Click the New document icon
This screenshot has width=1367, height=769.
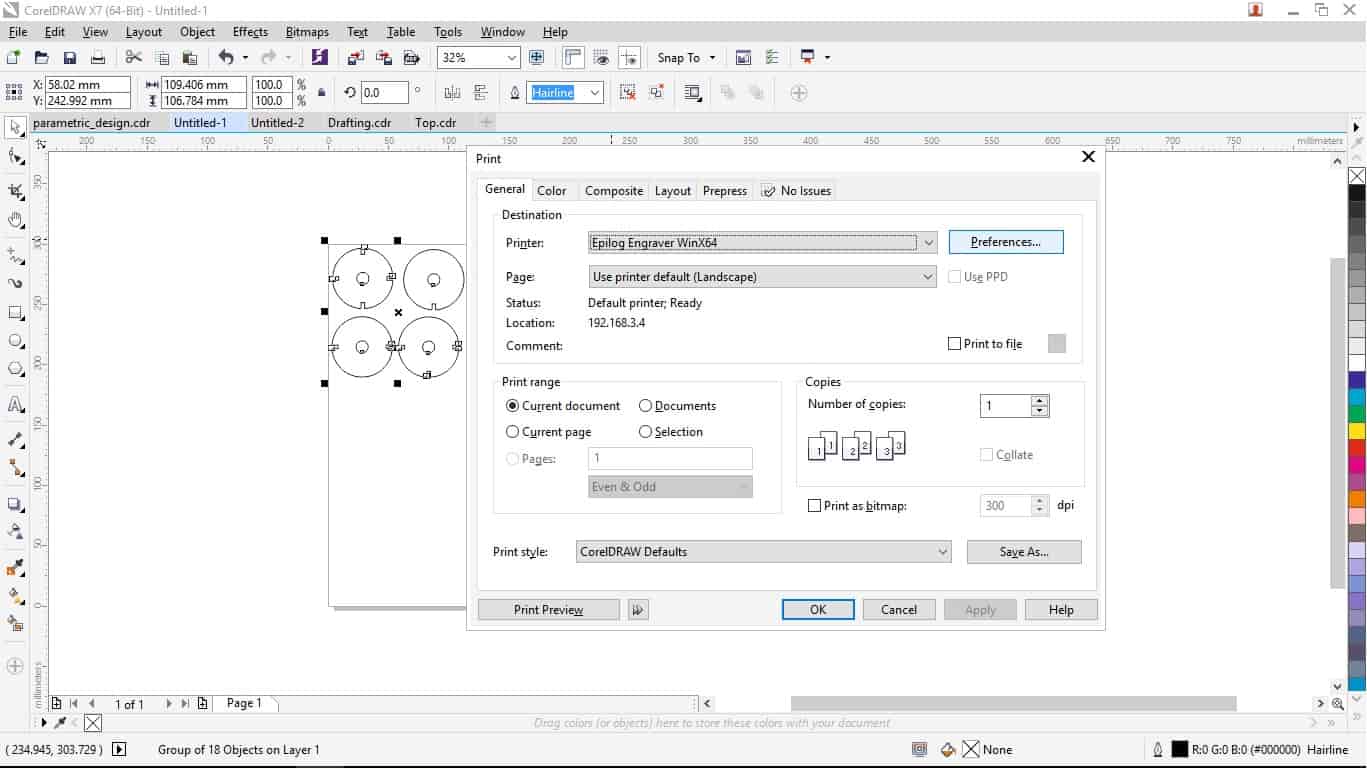(x=13, y=58)
